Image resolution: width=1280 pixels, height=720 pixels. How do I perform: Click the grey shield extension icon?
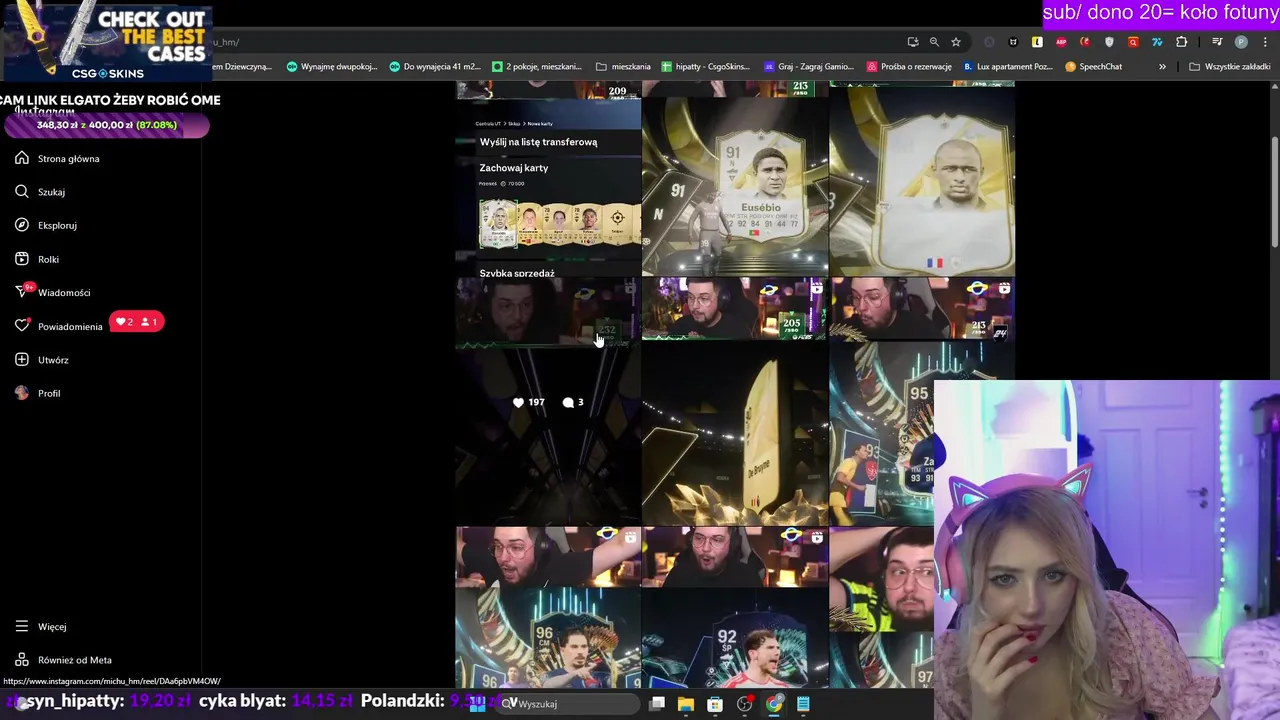(1109, 42)
